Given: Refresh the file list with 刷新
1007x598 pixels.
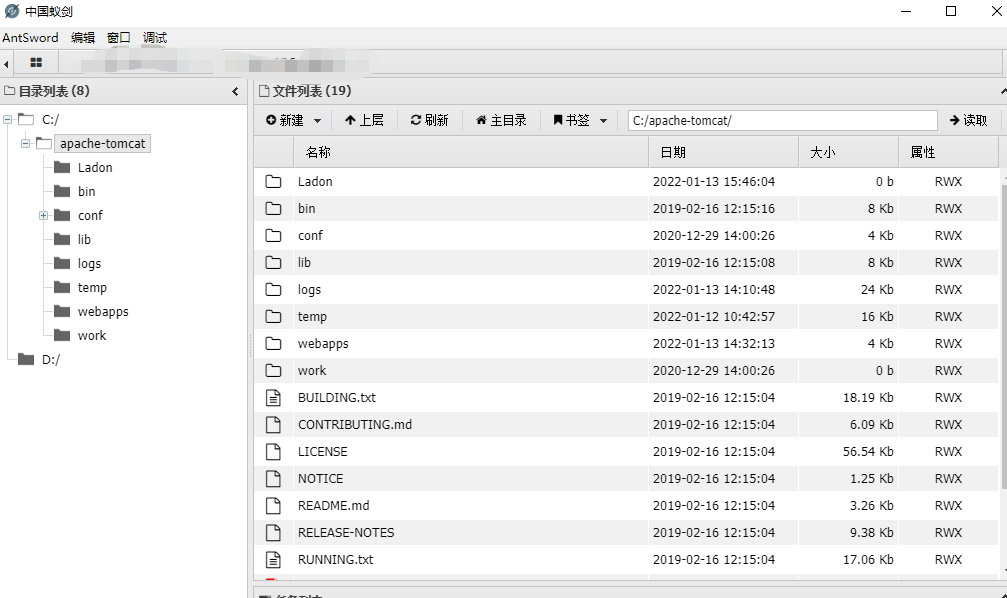Looking at the screenshot, I should [430, 120].
